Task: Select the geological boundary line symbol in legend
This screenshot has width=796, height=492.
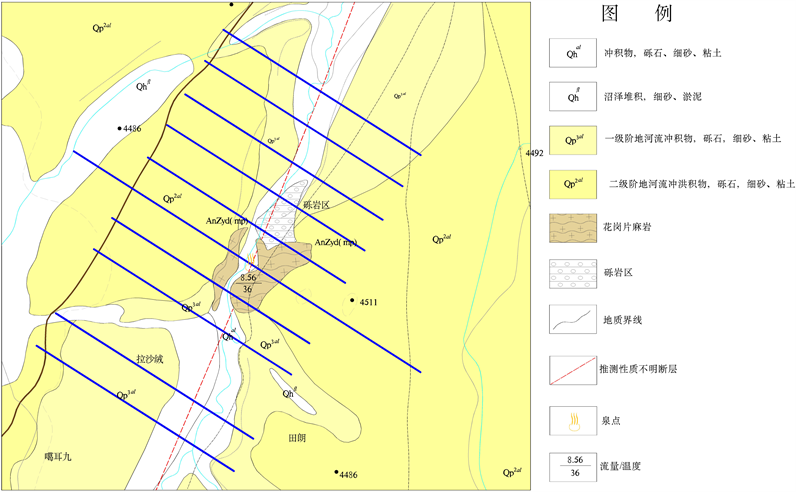Action: point(573,321)
